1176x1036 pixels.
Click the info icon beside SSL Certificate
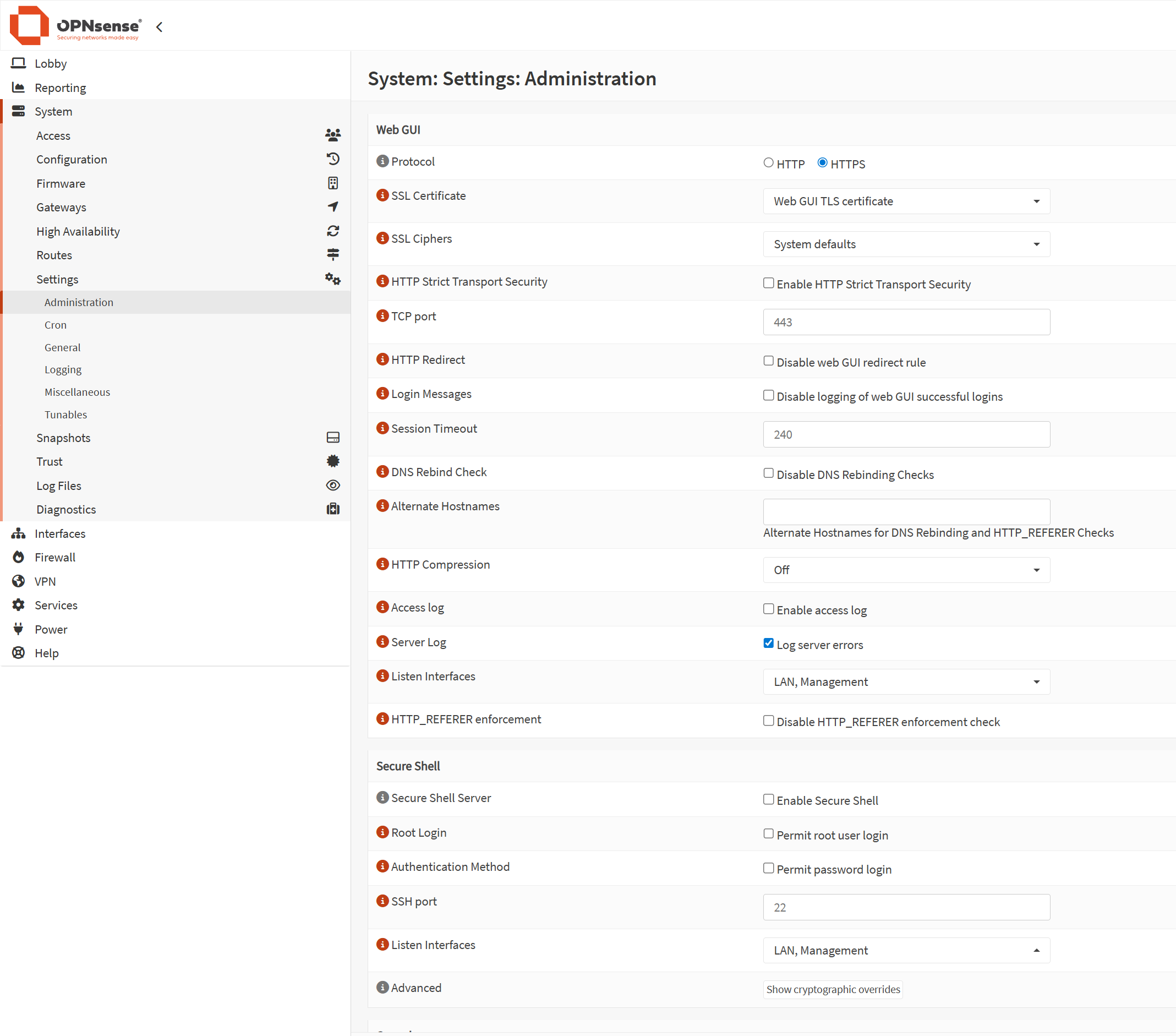click(x=382, y=195)
